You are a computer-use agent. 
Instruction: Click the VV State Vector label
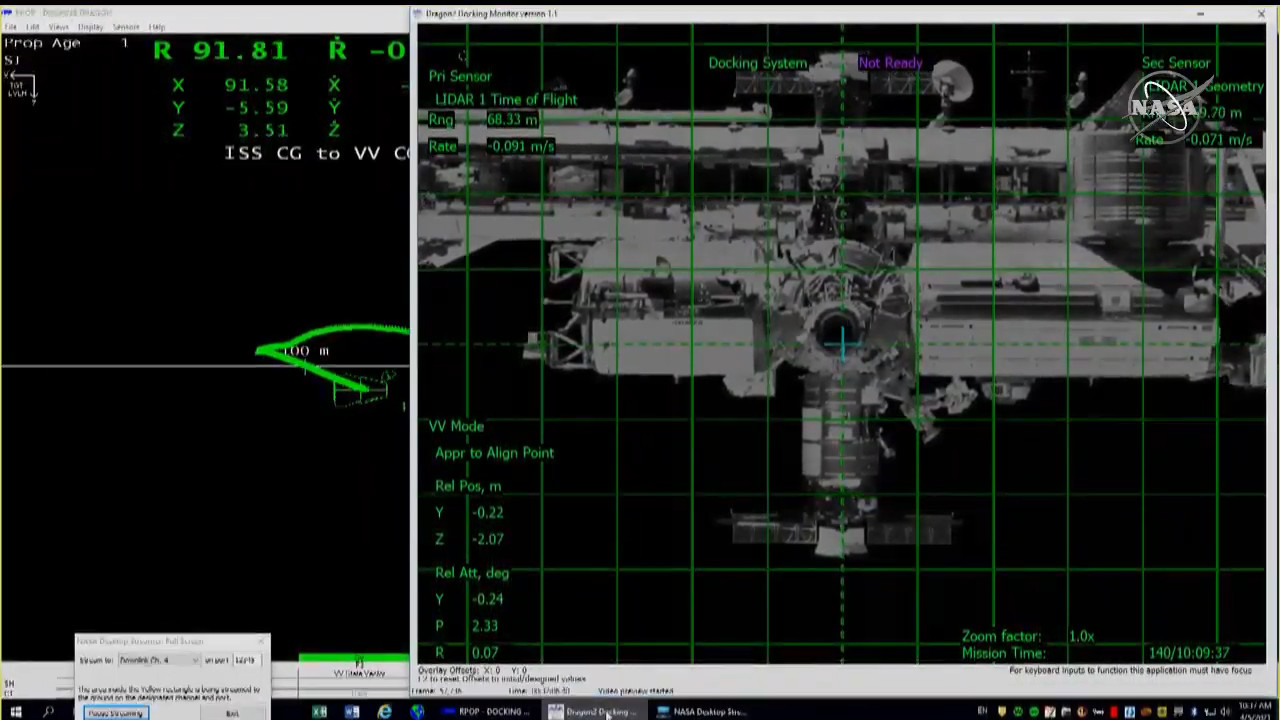point(358,674)
